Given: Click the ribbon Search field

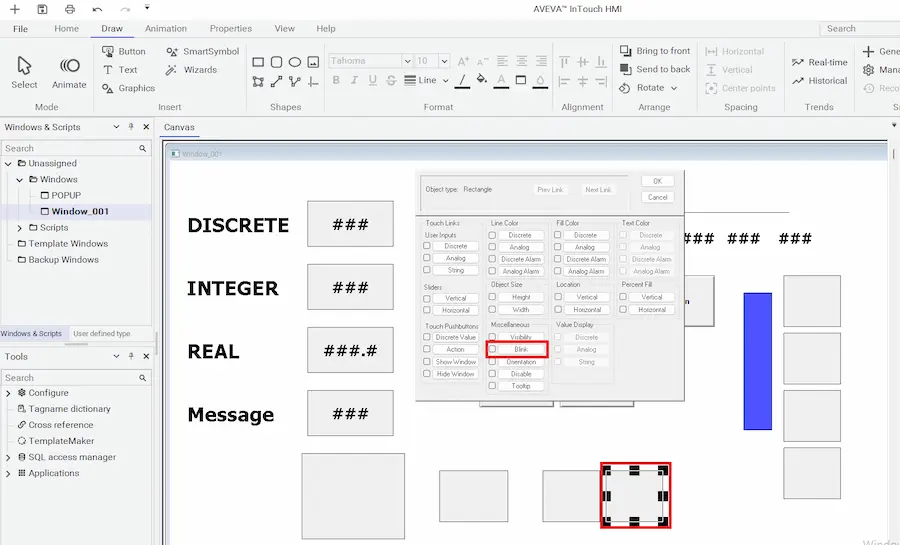Looking at the screenshot, I should pos(859,29).
